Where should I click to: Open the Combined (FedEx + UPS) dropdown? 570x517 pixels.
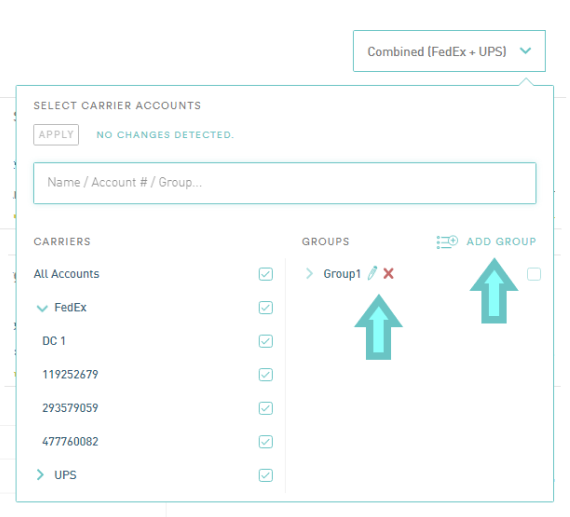click(449, 51)
